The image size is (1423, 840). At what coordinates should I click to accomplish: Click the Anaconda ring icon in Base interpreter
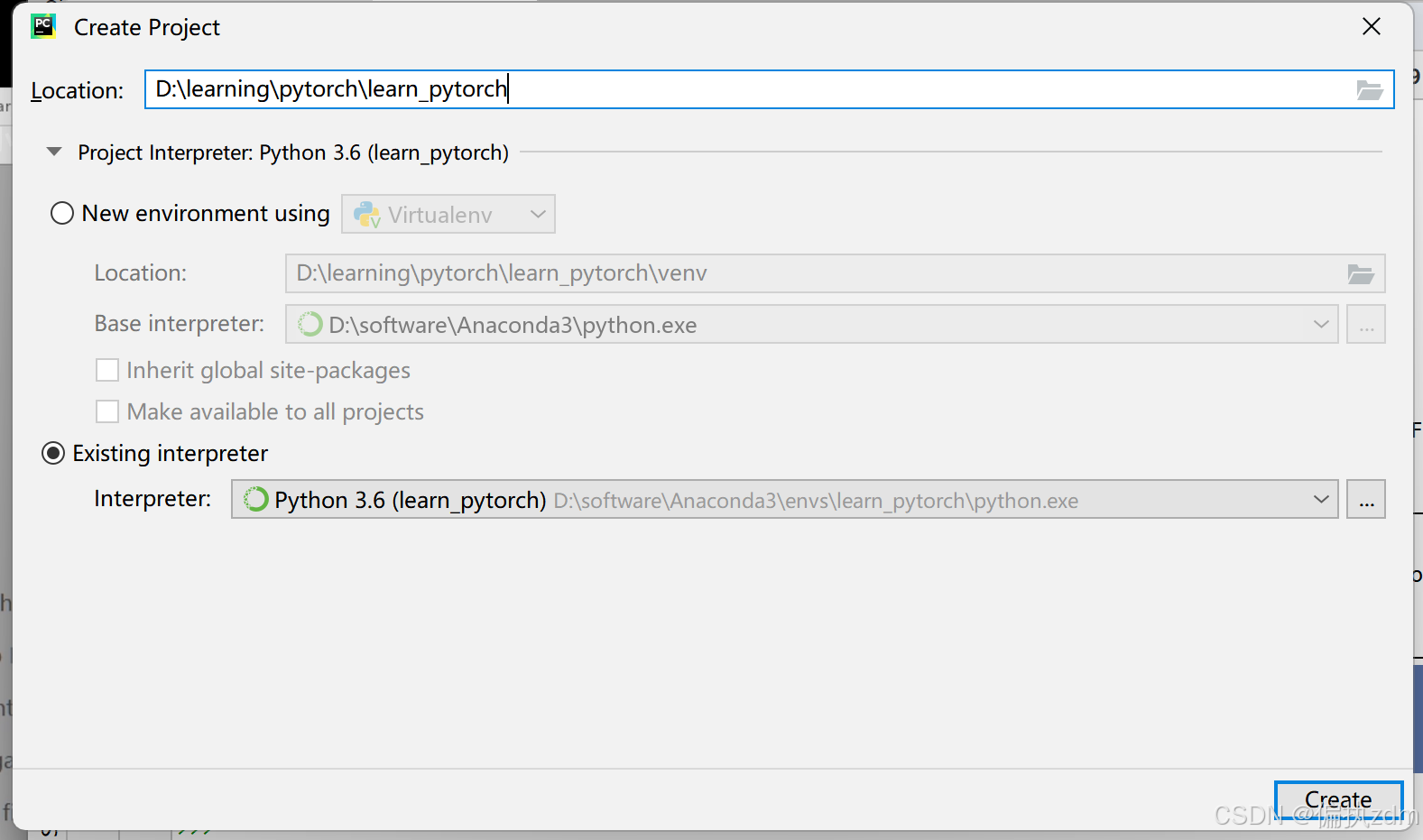click(310, 325)
